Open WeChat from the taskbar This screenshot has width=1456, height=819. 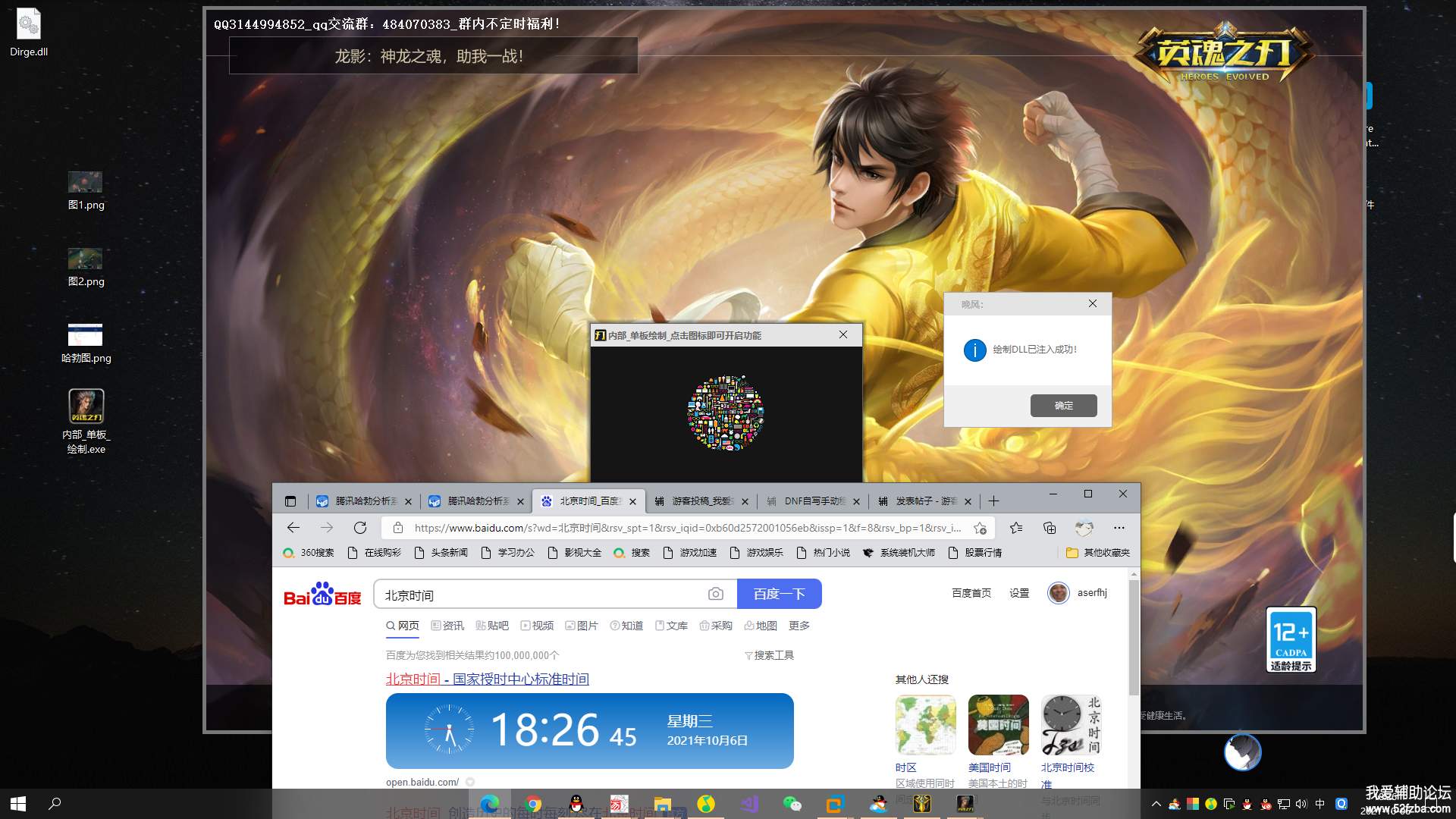pos(792,804)
